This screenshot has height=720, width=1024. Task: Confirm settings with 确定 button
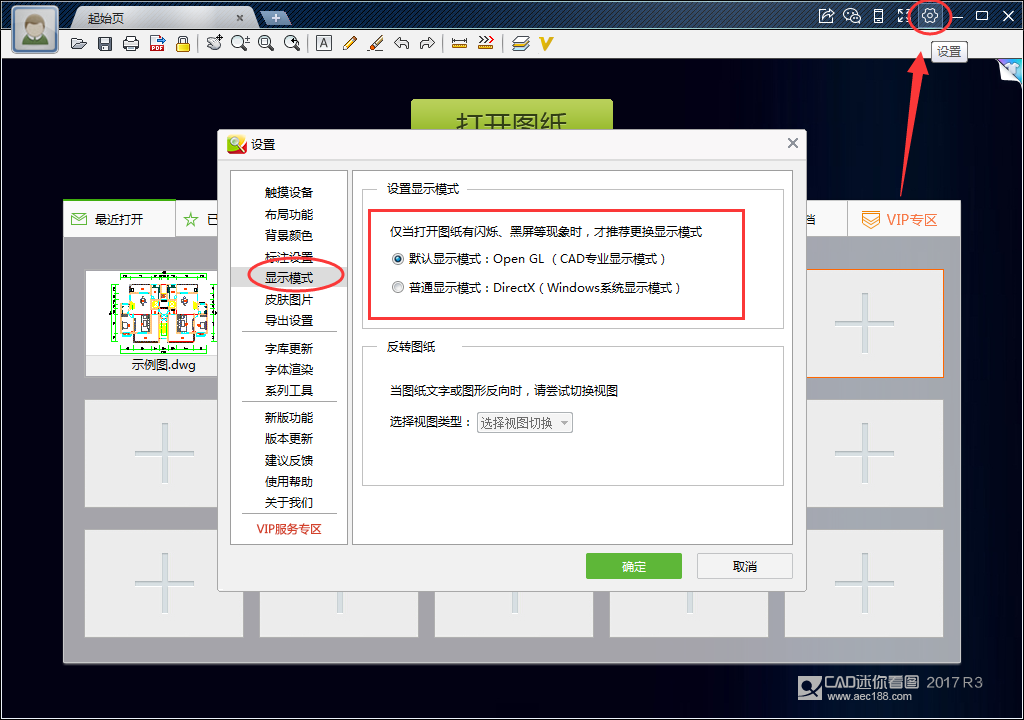(633, 565)
